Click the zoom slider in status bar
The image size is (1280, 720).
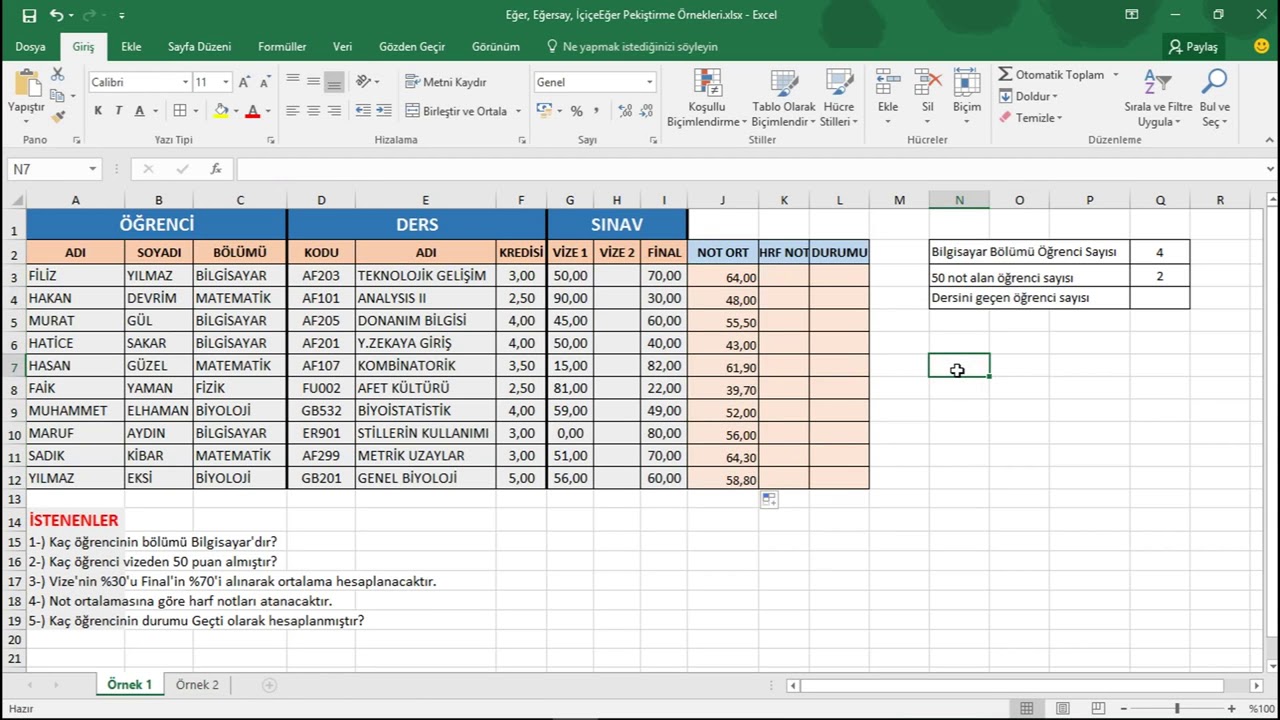[x=1176, y=708]
